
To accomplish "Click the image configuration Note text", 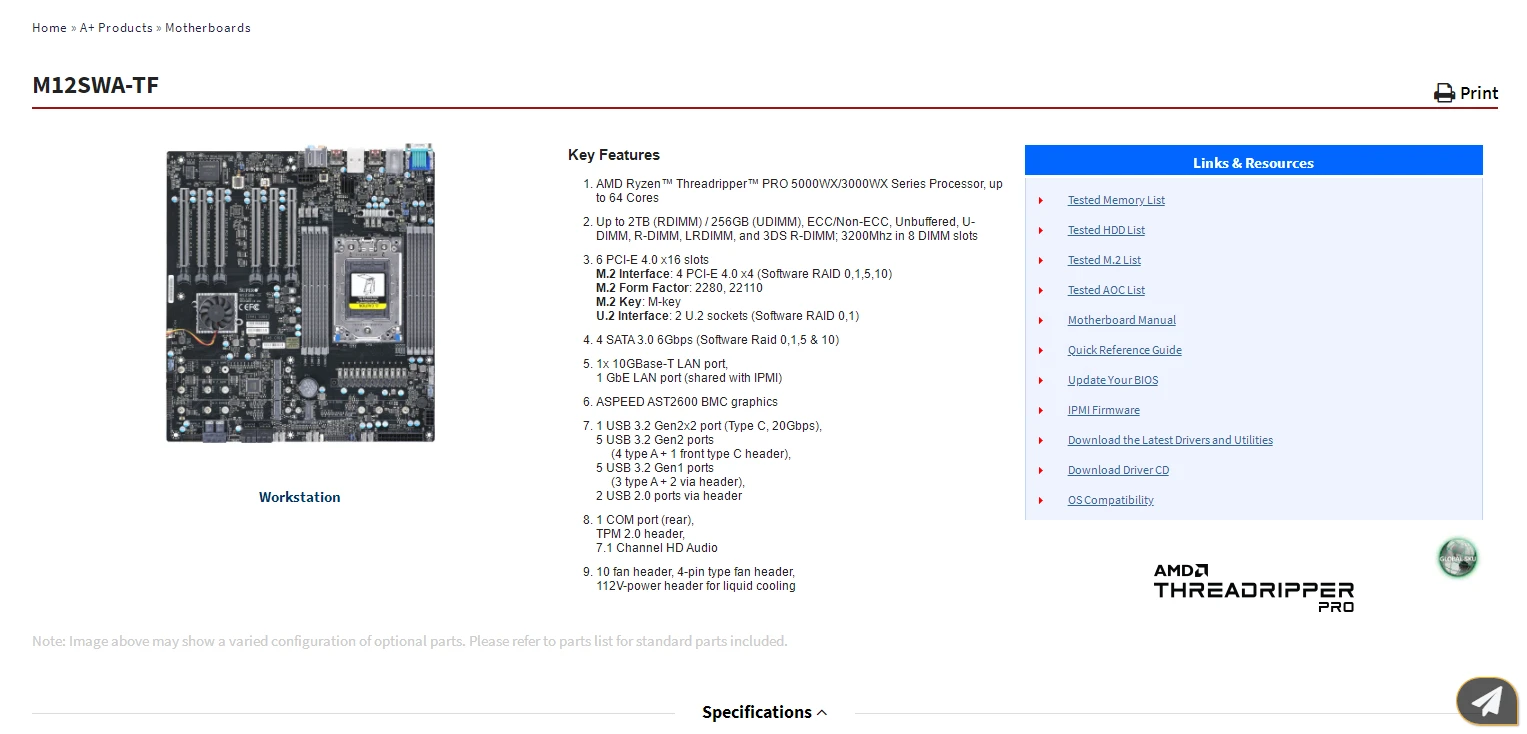I will pyautogui.click(x=410, y=641).
